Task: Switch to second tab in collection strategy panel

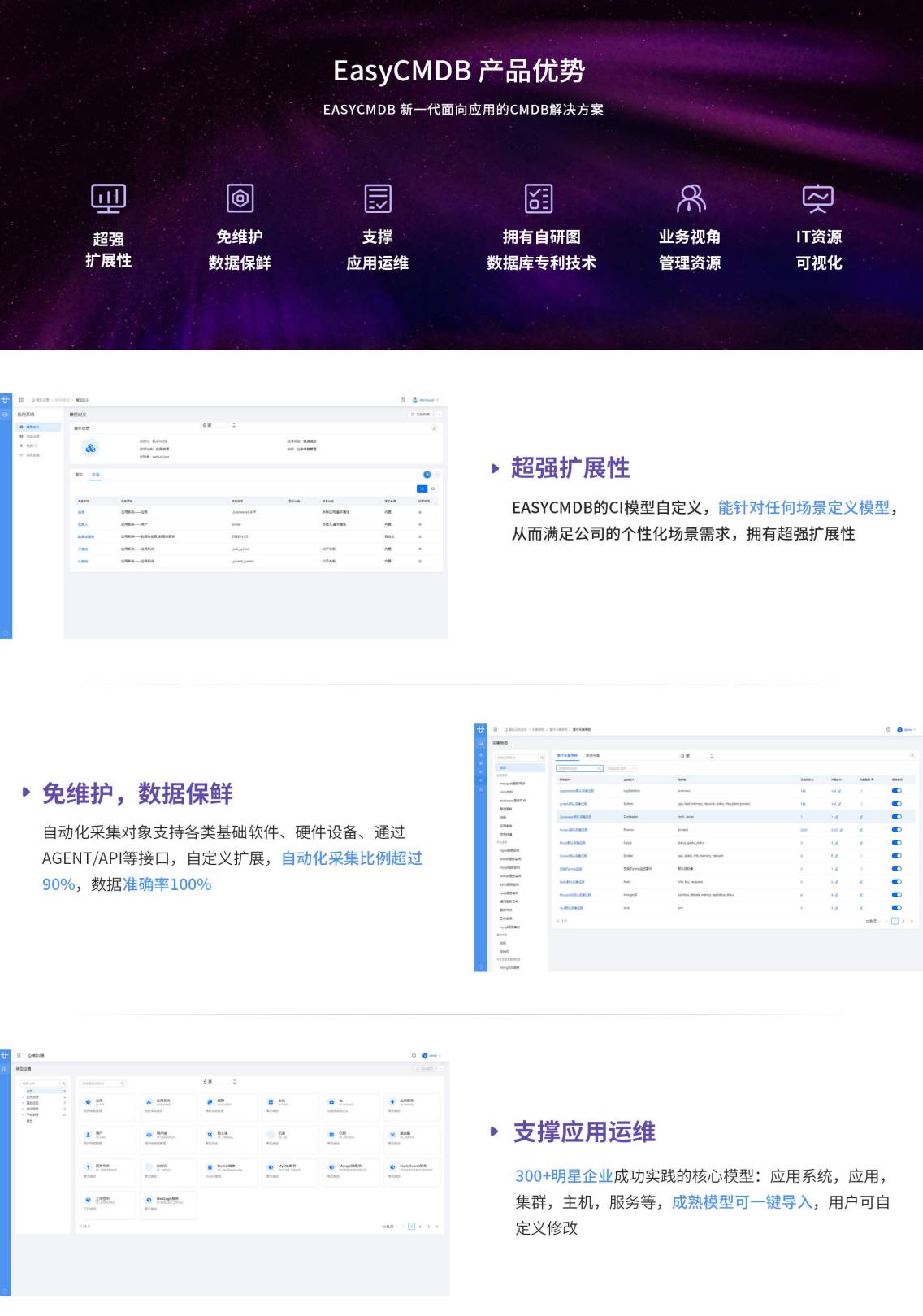Action: click(593, 755)
